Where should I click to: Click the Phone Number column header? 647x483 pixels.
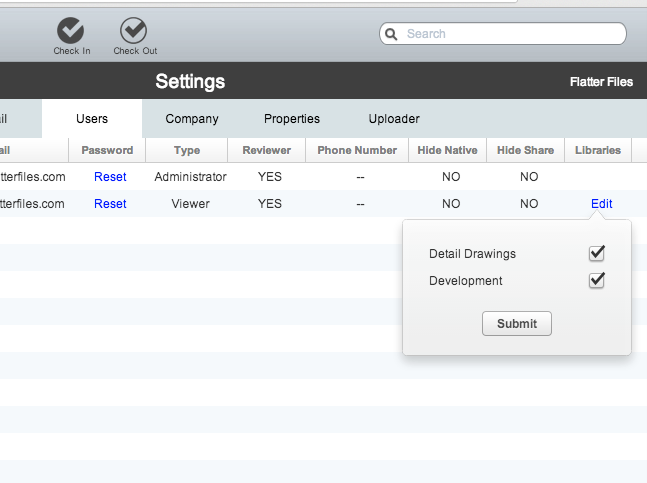coord(357,151)
